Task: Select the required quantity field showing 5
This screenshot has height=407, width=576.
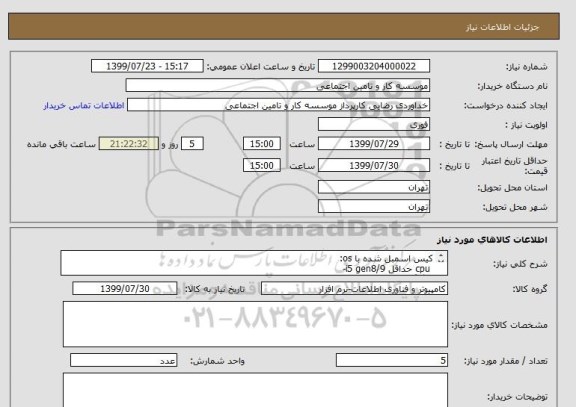Action: point(392,360)
